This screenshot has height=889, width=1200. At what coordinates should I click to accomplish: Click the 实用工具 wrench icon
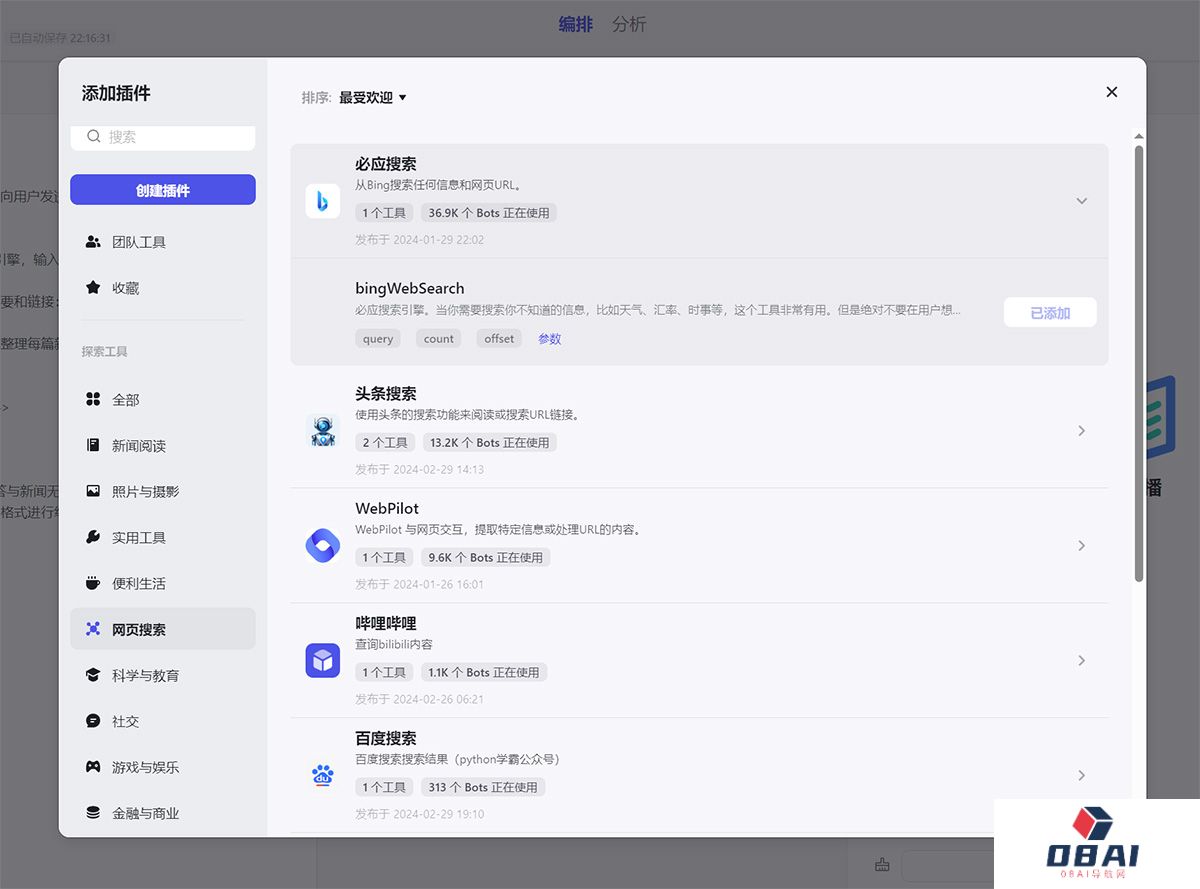pyautogui.click(x=93, y=538)
